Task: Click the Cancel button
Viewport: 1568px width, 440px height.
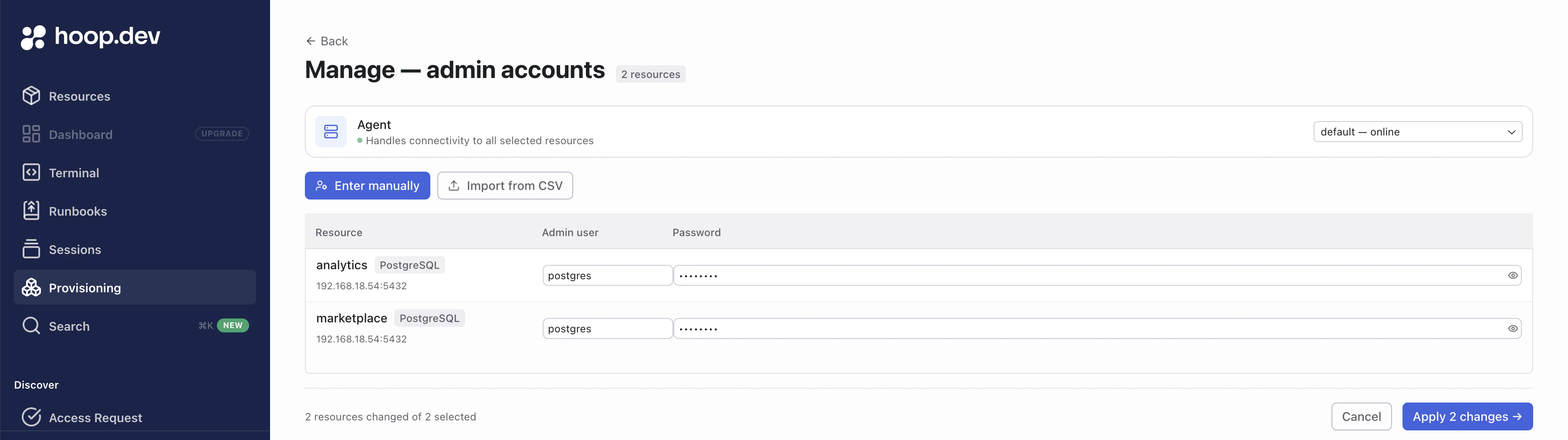Action: 1361,417
